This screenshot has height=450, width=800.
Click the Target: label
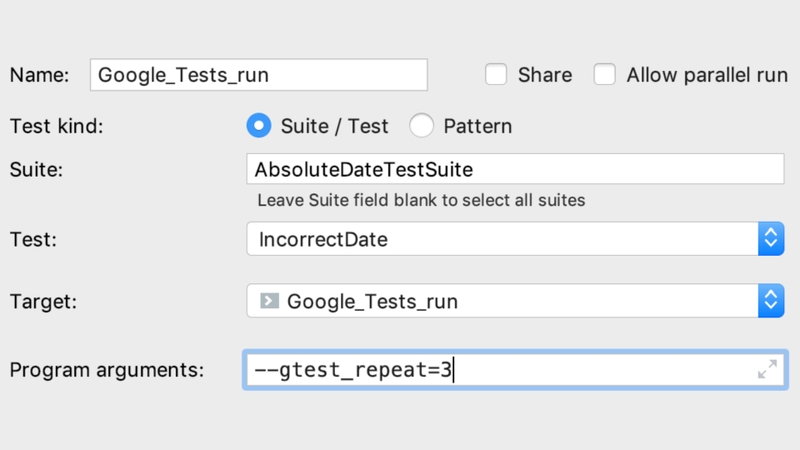pyautogui.click(x=42, y=300)
